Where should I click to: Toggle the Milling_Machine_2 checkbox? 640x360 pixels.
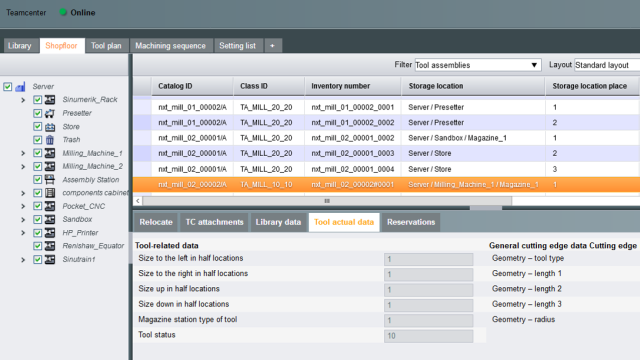(x=38, y=166)
